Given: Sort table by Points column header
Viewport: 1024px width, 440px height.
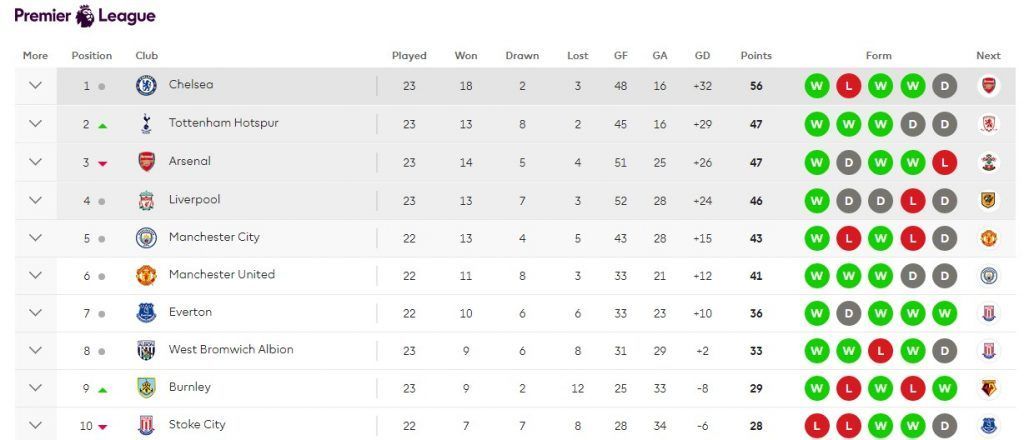Looking at the screenshot, I should (755, 56).
